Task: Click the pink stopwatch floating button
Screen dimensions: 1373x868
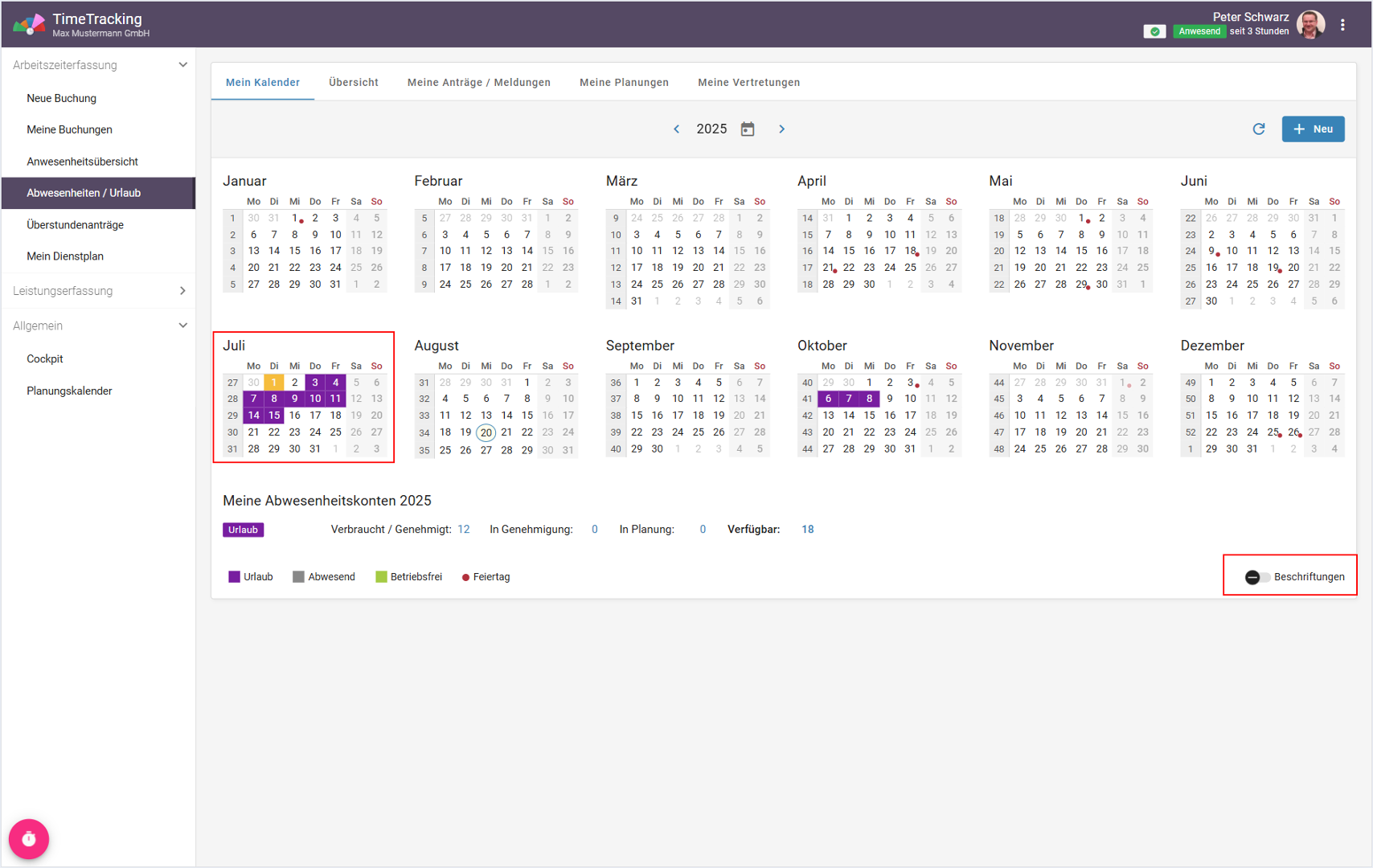Action: (29, 839)
